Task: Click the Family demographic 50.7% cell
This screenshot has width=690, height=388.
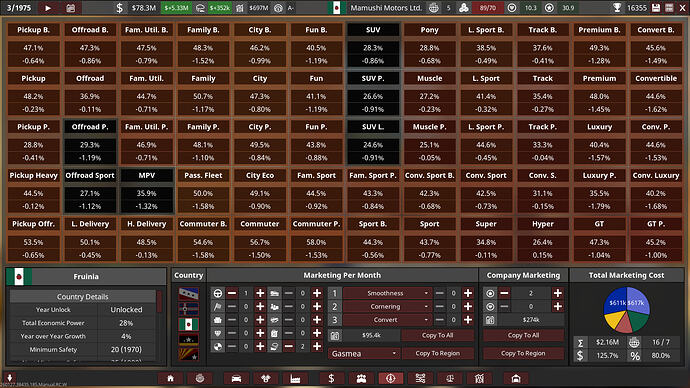Action: [x=203, y=102]
